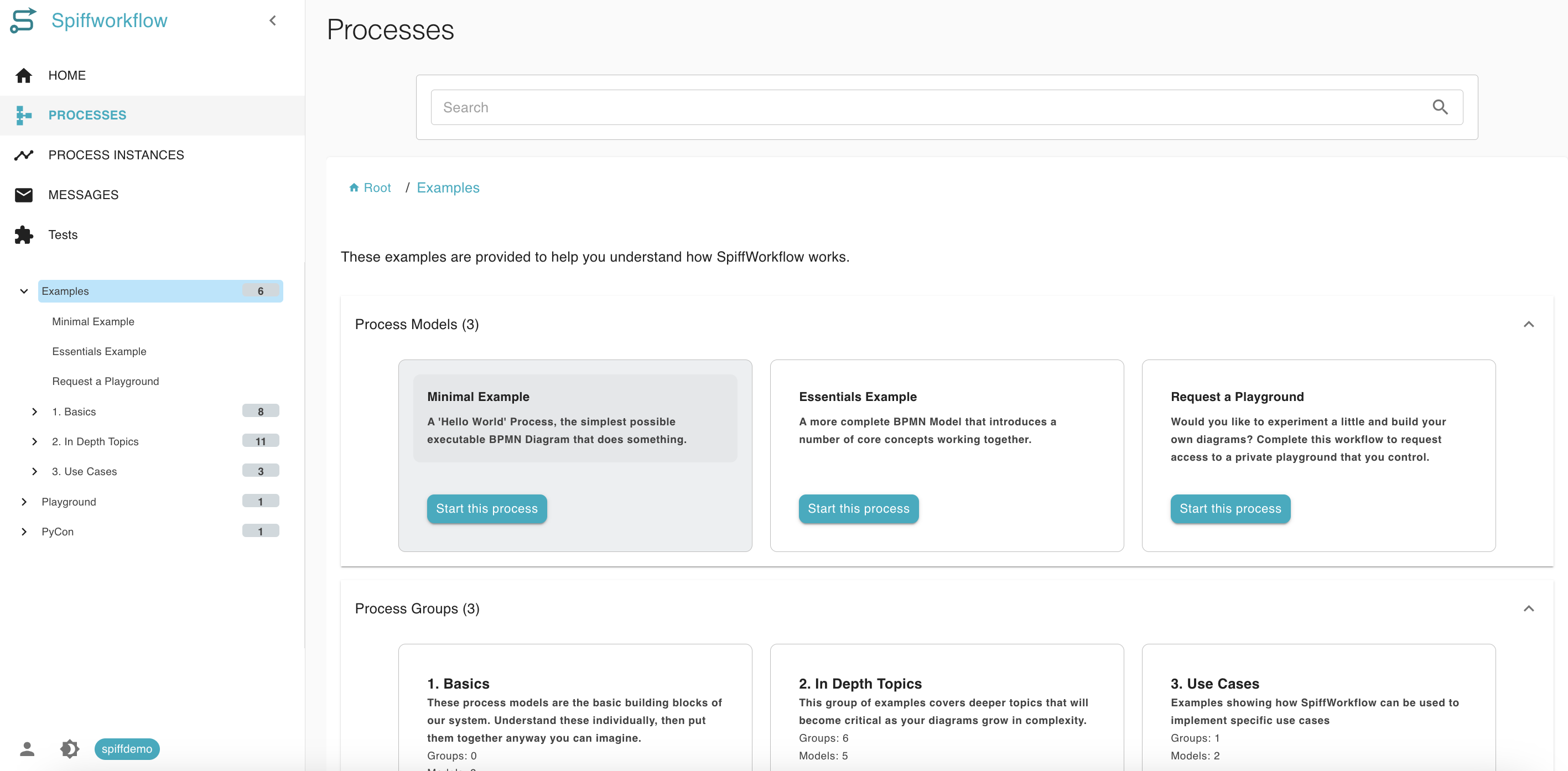Open the Essentials Example card title
Screen dimensions: 1568x771
[x=857, y=397]
